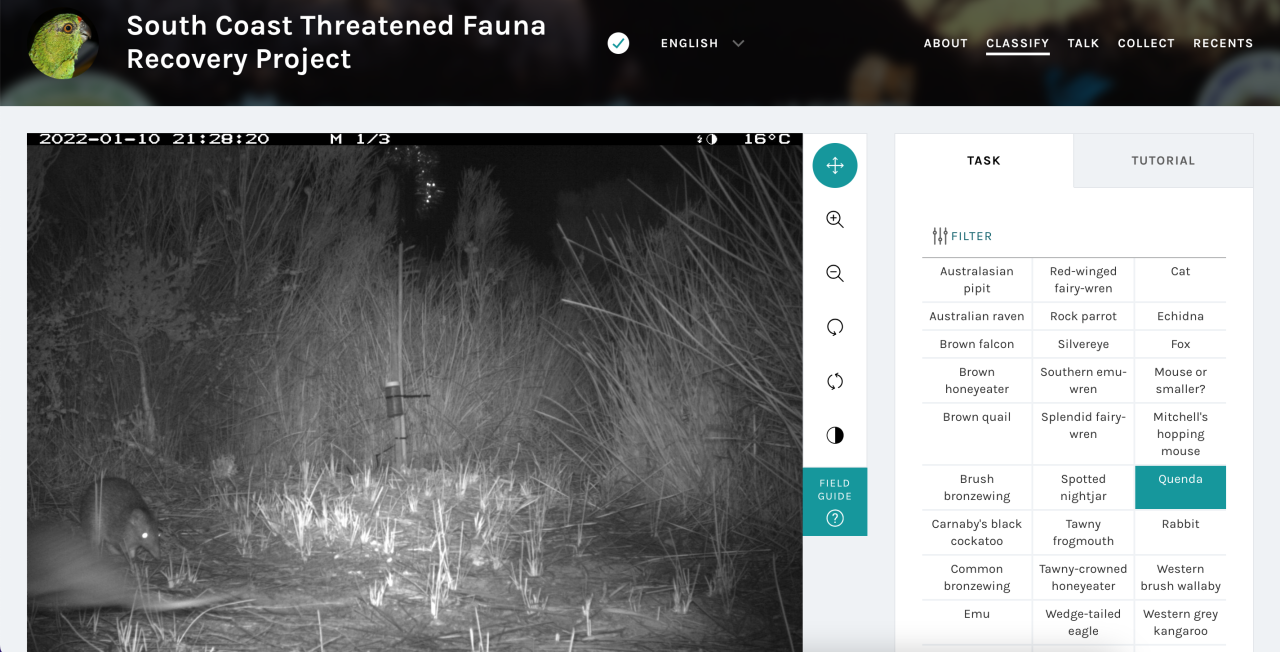Viewport: 1280px width, 652px height.
Task: Click the project parrot avatar
Action: [63, 44]
